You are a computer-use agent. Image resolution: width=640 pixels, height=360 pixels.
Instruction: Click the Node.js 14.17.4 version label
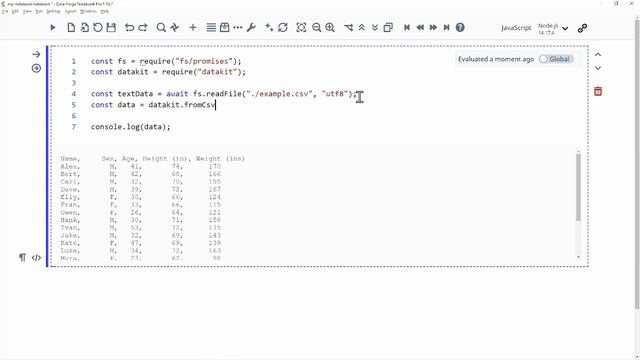[548, 29]
